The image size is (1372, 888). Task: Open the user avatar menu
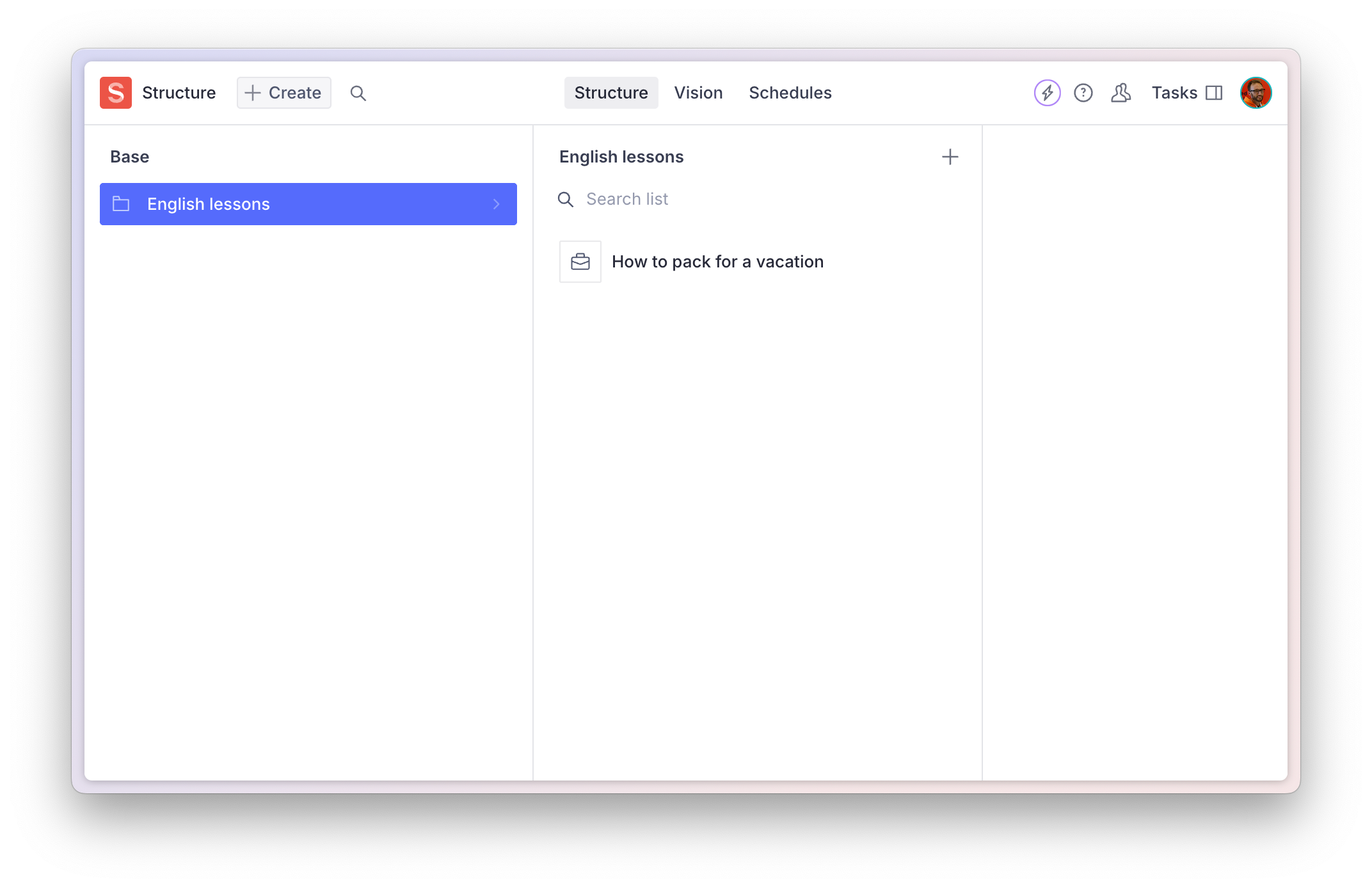coord(1256,93)
